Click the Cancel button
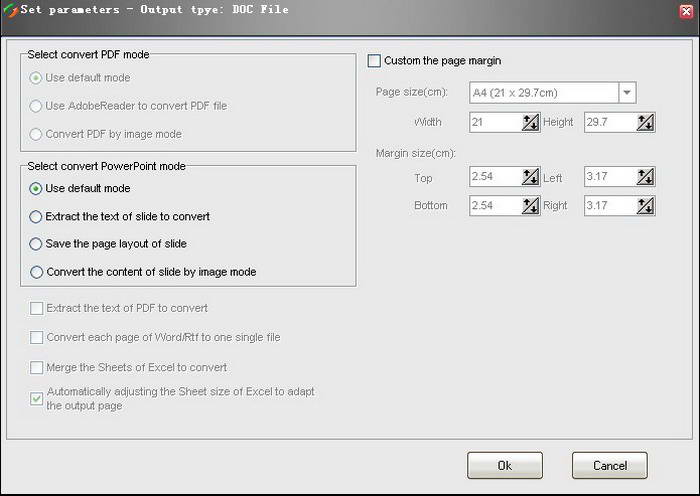 pyautogui.click(x=610, y=466)
